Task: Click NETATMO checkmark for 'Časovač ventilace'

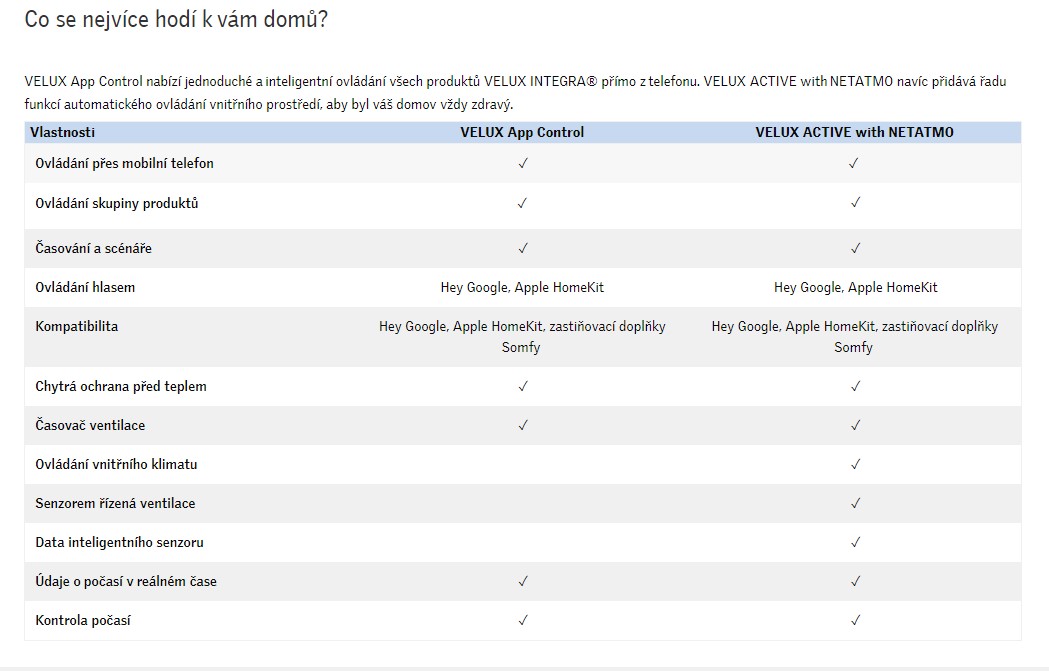Action: click(855, 425)
